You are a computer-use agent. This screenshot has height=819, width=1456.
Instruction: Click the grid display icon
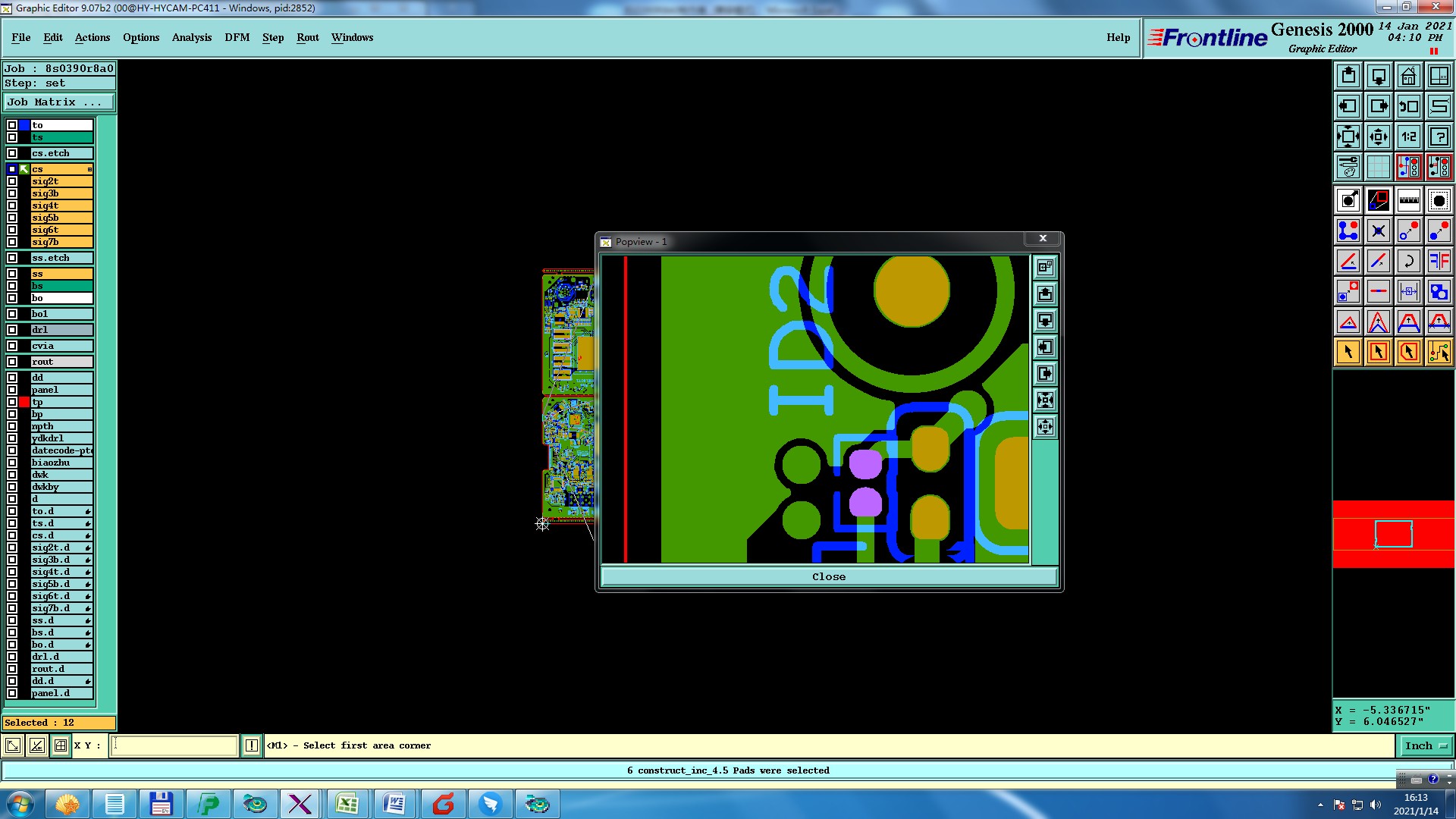[x=1378, y=166]
